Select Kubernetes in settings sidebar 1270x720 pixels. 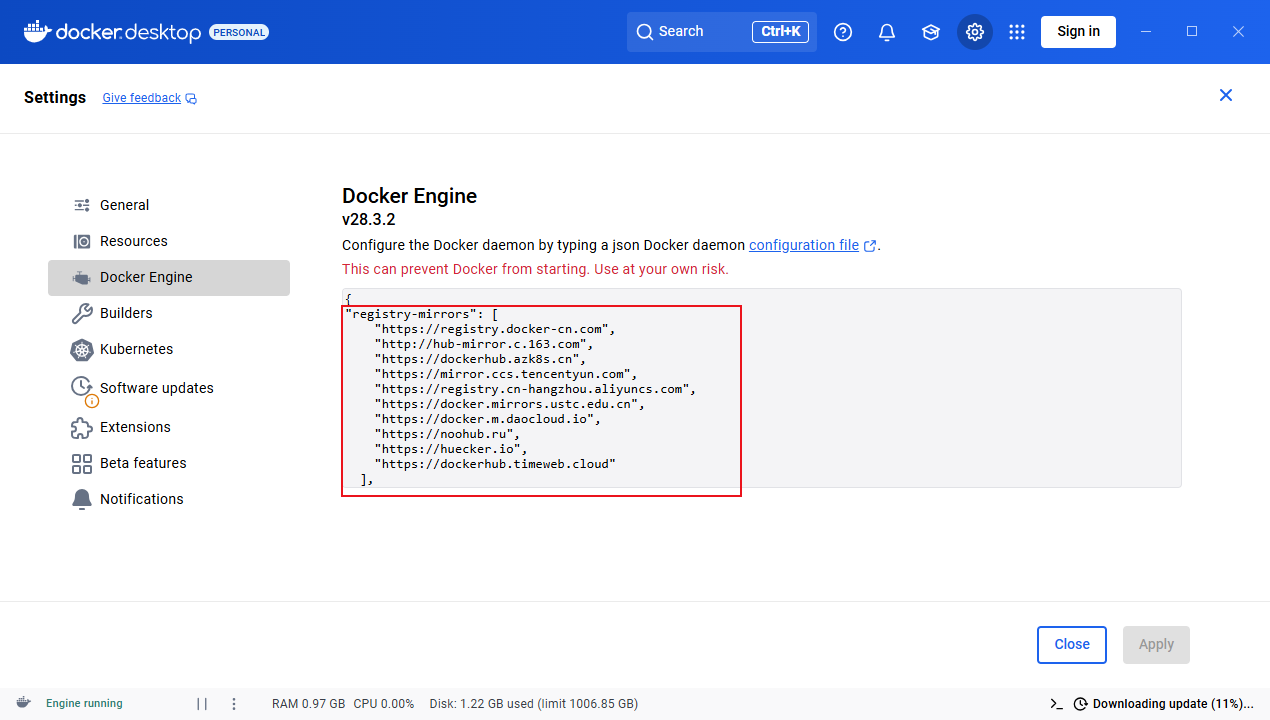click(169, 349)
